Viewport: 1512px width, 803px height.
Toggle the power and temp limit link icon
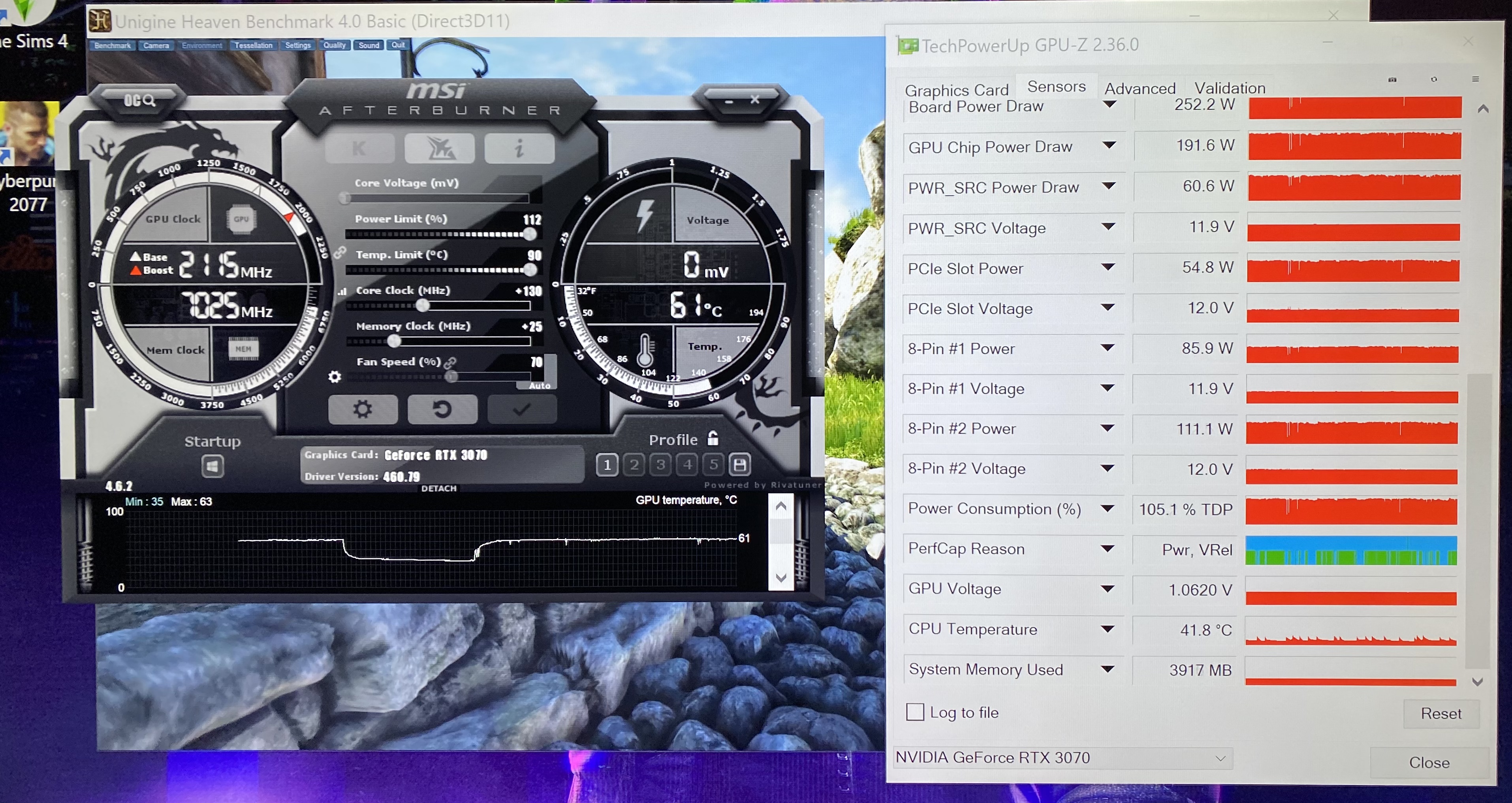point(340,253)
